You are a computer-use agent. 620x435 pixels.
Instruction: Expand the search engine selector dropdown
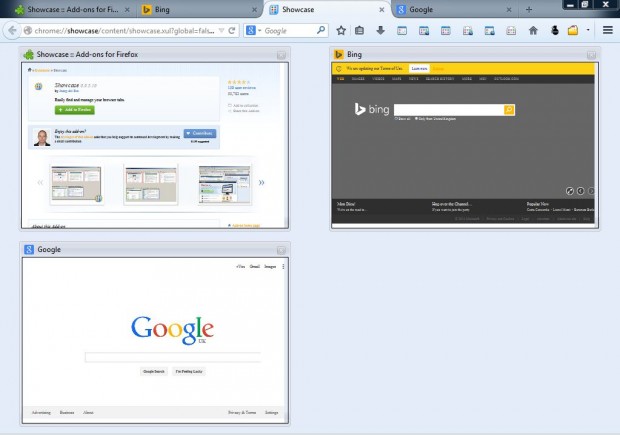(x=258, y=31)
